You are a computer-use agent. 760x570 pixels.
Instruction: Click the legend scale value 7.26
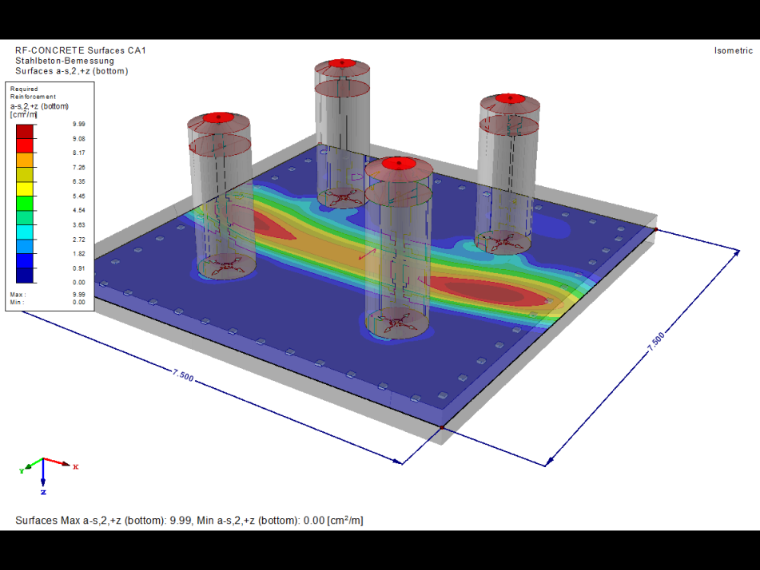tap(79, 167)
